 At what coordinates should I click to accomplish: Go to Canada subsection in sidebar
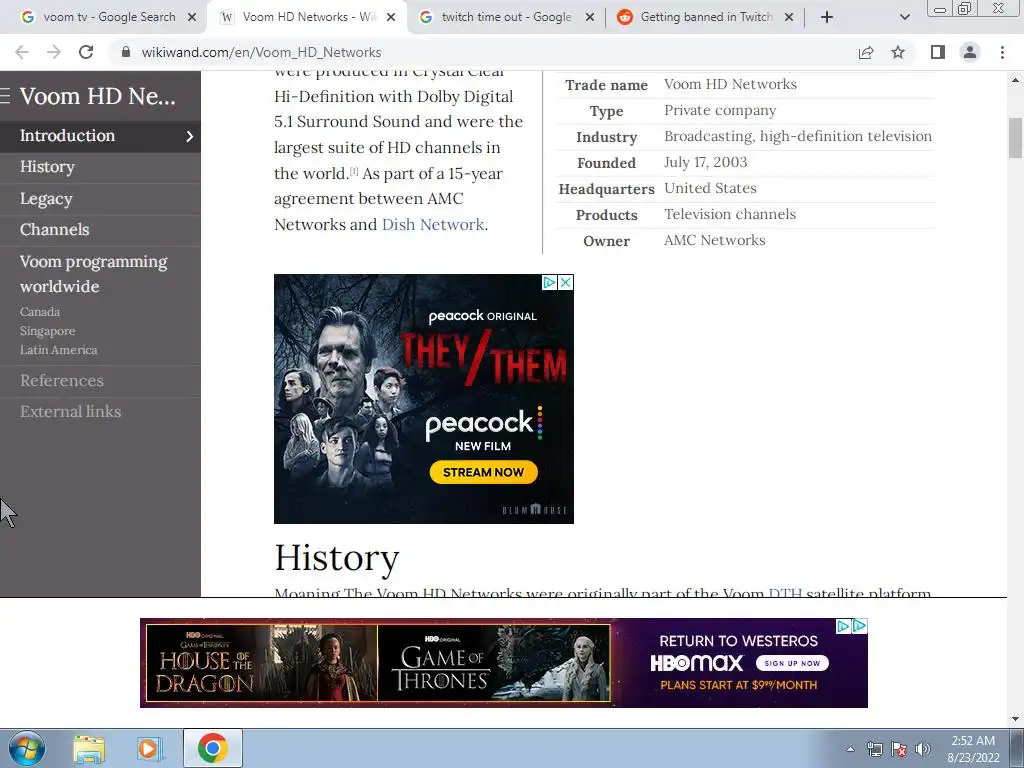(x=40, y=312)
